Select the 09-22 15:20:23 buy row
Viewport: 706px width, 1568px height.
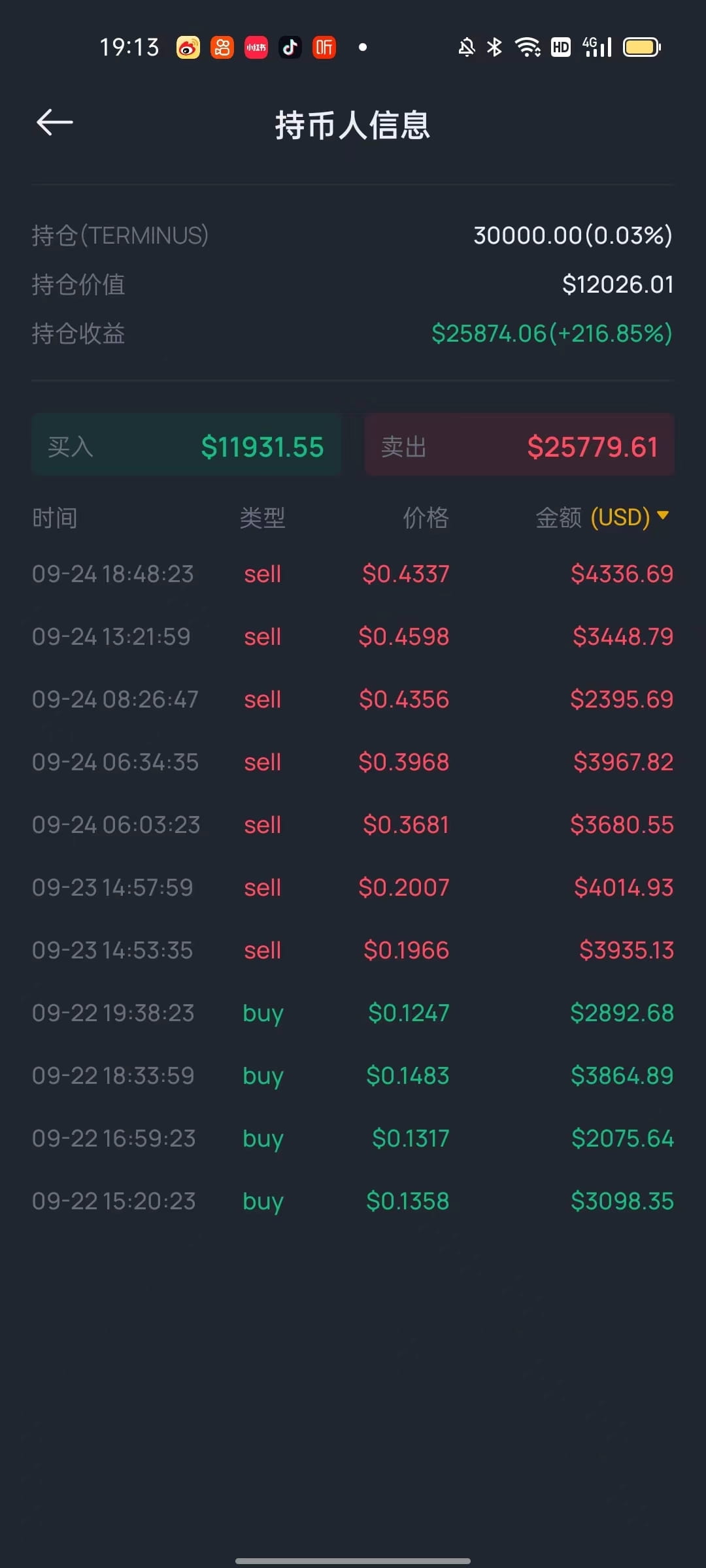tap(353, 1201)
